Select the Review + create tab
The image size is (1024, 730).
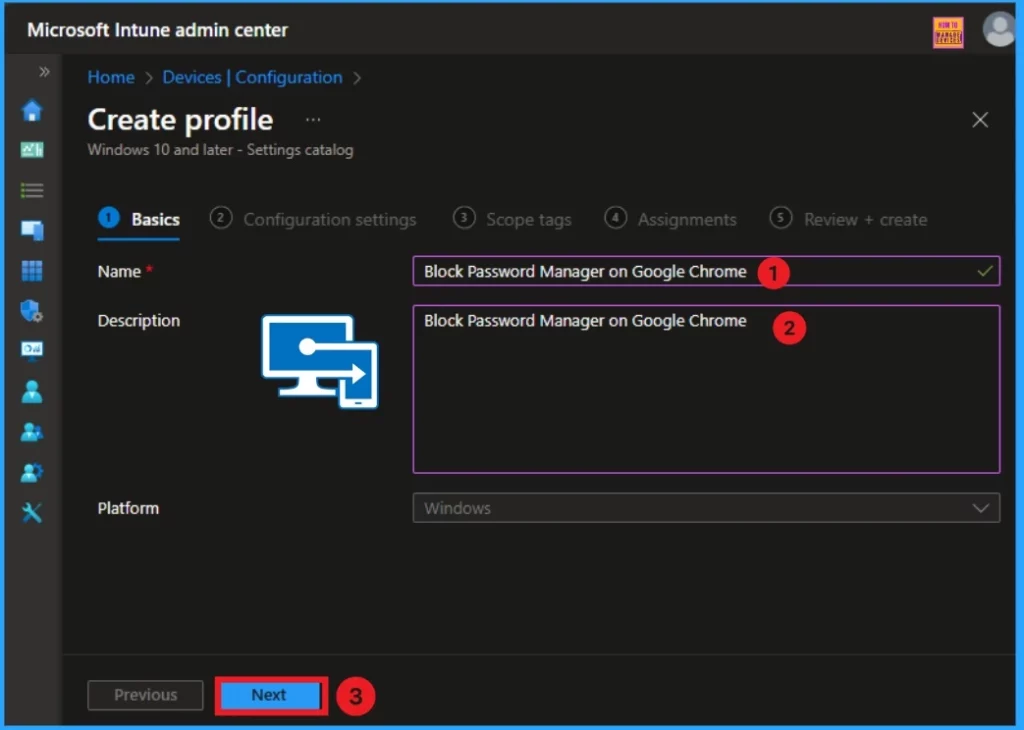848,219
